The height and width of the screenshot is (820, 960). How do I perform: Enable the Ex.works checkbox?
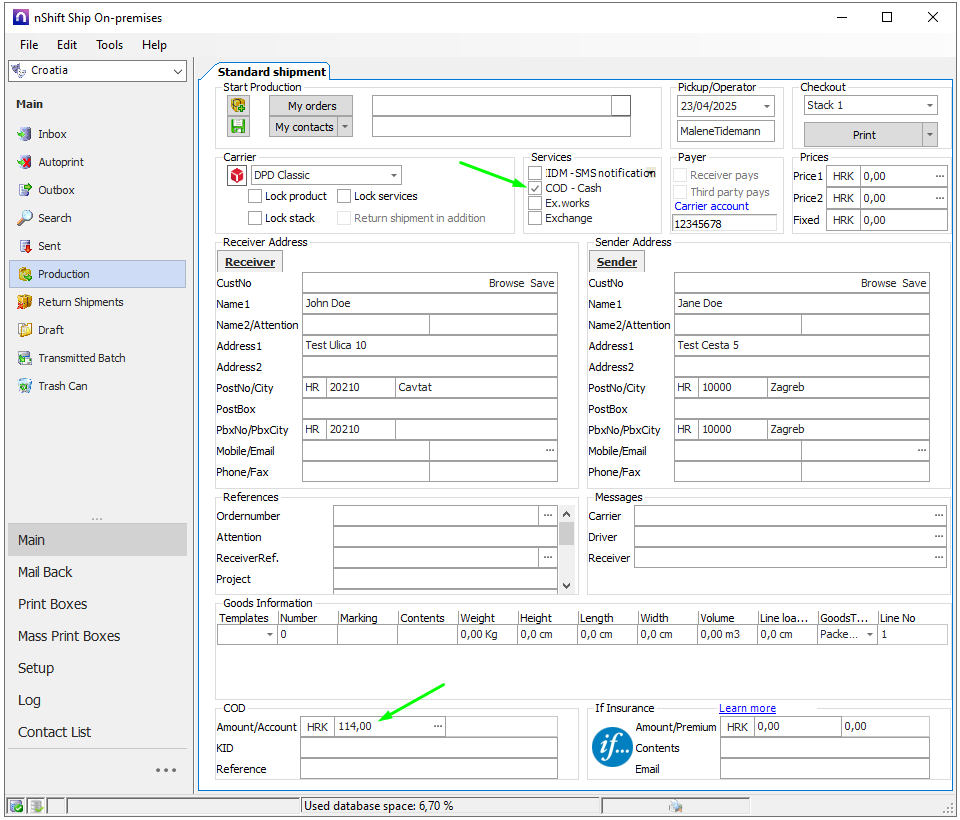point(536,203)
